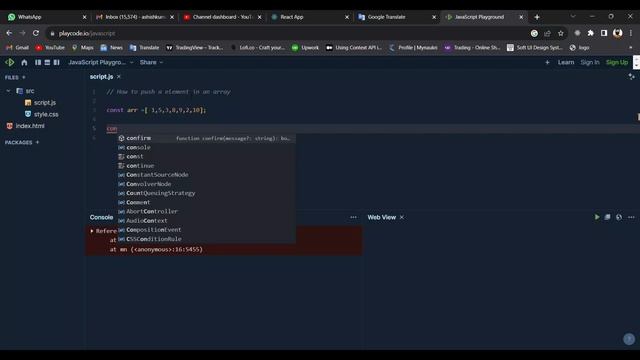Open the Chrome profile avatar
The width and height of the screenshot is (640, 360).
618,33
